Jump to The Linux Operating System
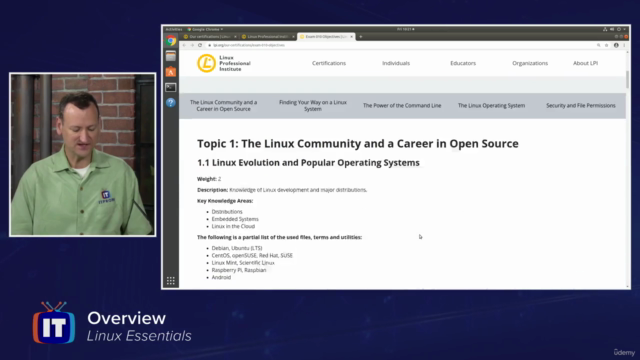640x360 pixels. (491, 106)
